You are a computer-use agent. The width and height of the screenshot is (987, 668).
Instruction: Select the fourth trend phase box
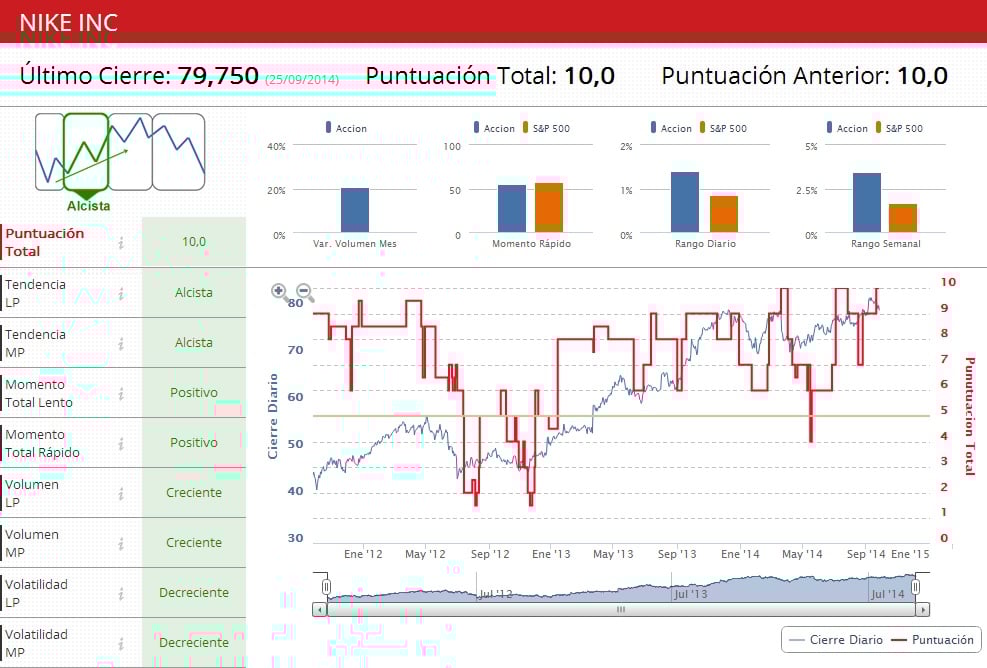[179, 152]
